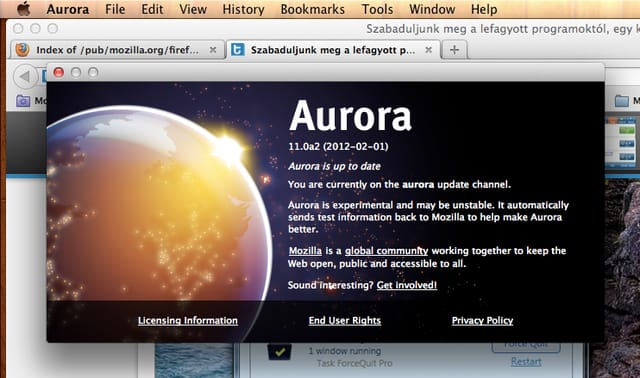Click the blue favicon on second tab
Image resolution: width=640 pixels, height=378 pixels.
click(x=238, y=50)
